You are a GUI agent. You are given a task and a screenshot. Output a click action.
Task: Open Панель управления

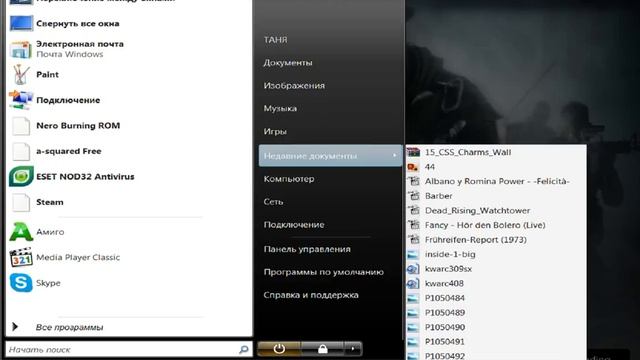307,249
